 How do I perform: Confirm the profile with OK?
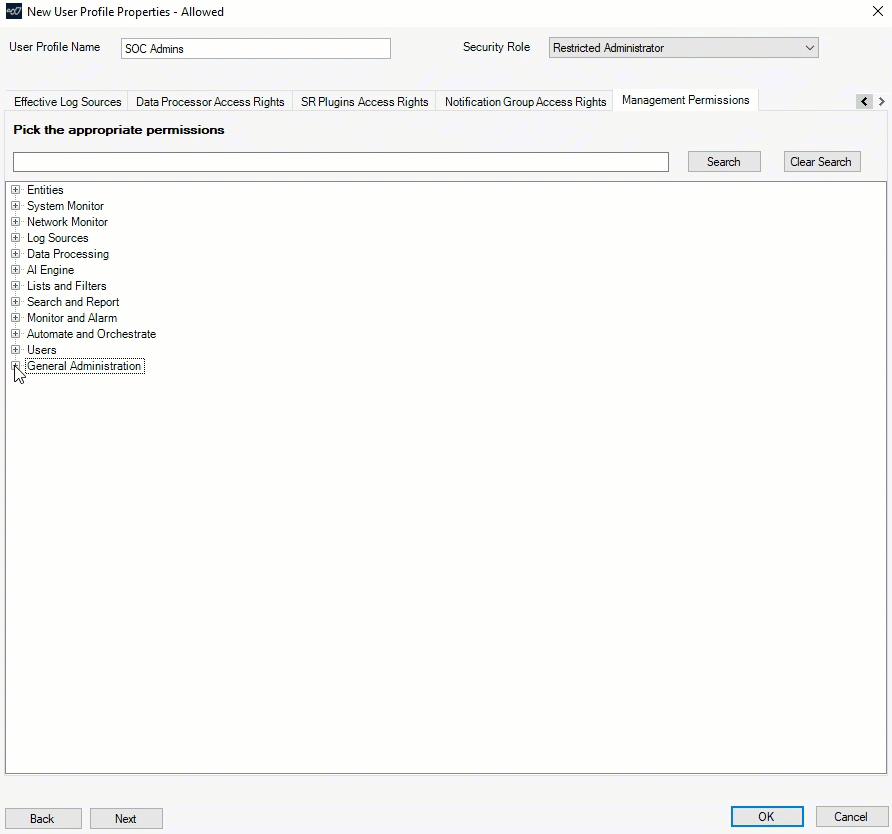coord(766,816)
